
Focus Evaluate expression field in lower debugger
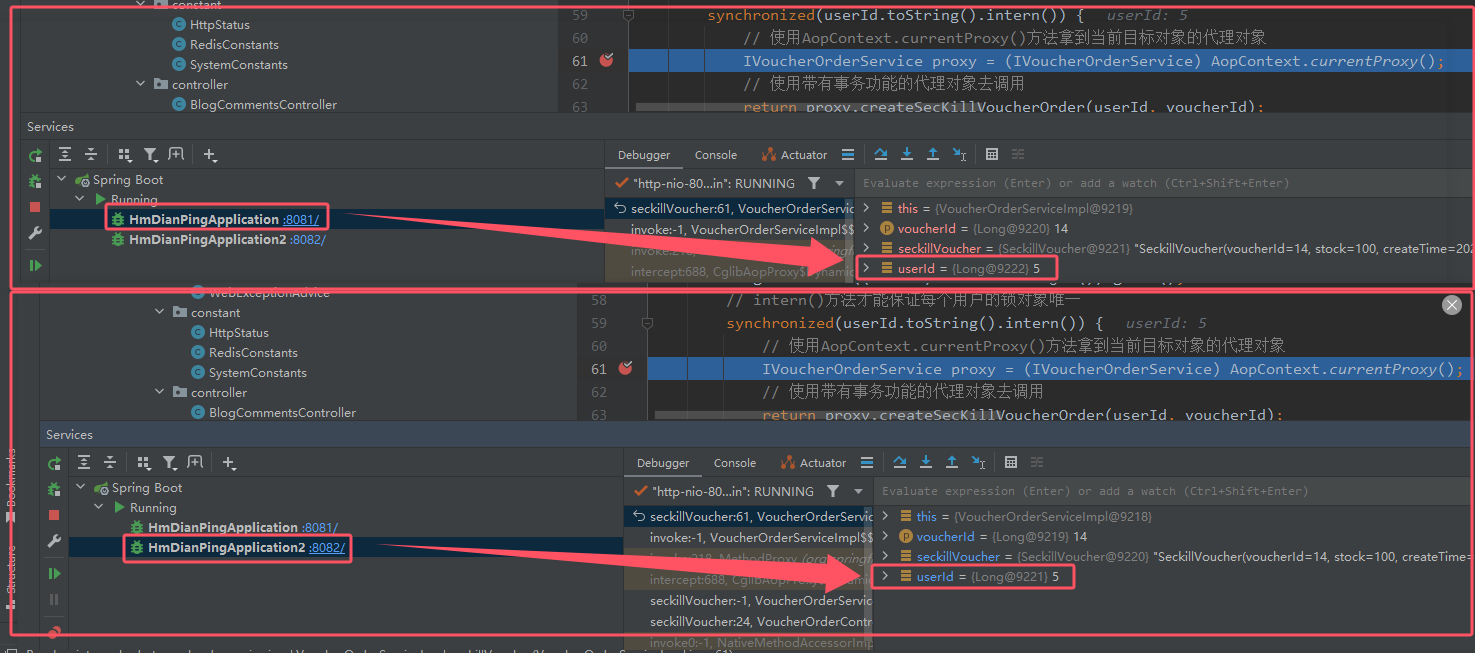[1175, 491]
